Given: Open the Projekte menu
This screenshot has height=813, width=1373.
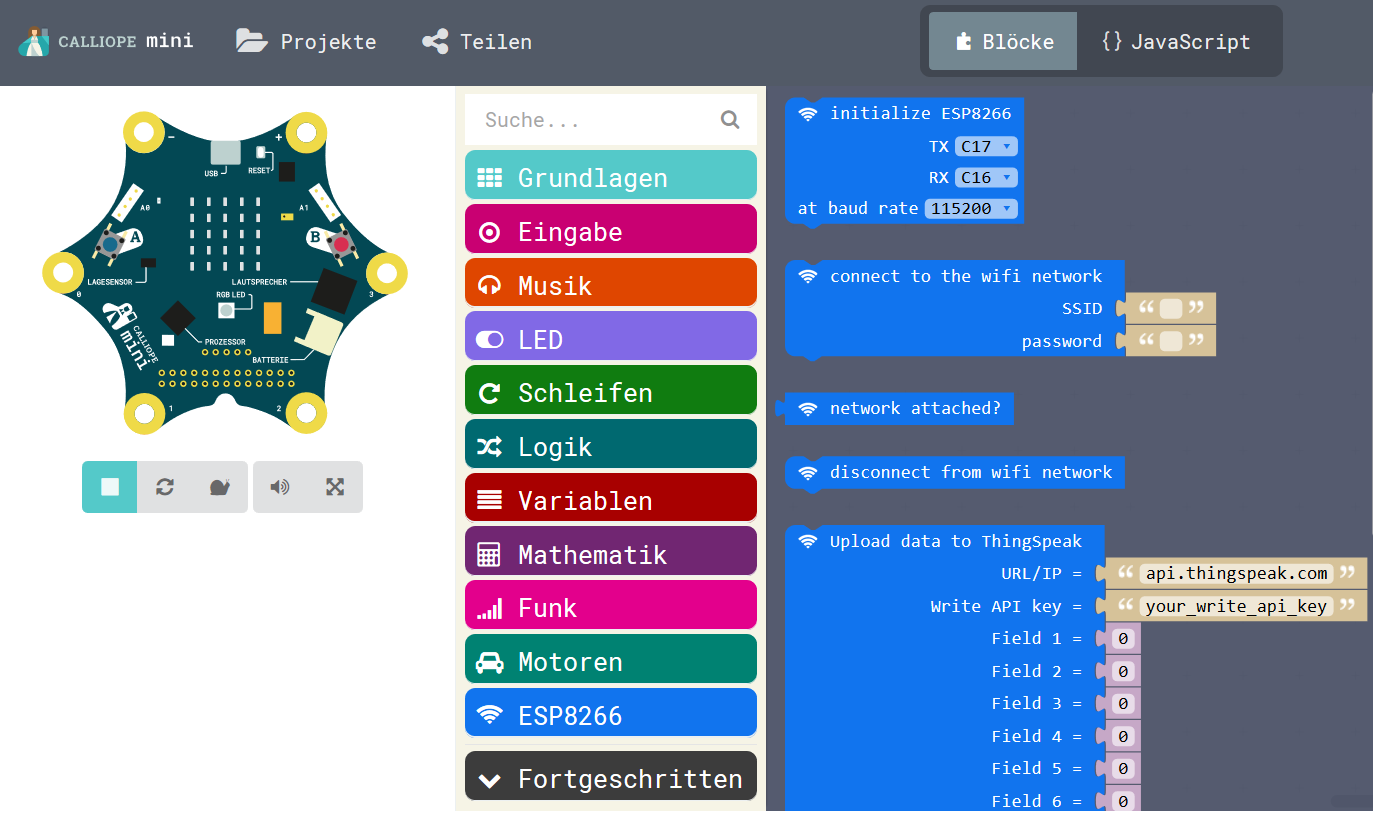Looking at the screenshot, I should pos(305,41).
